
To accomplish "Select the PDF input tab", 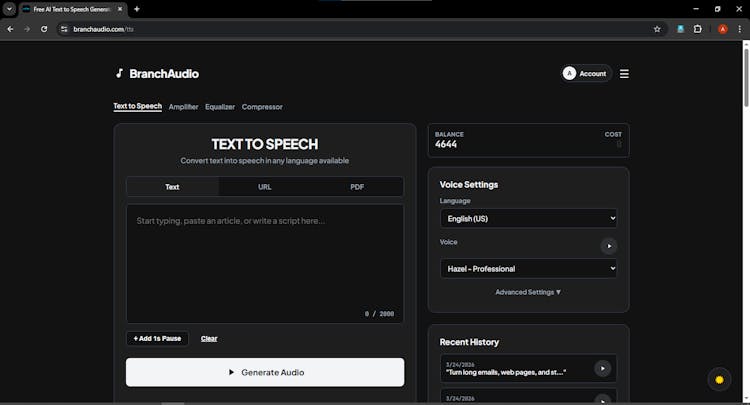I will tap(357, 187).
